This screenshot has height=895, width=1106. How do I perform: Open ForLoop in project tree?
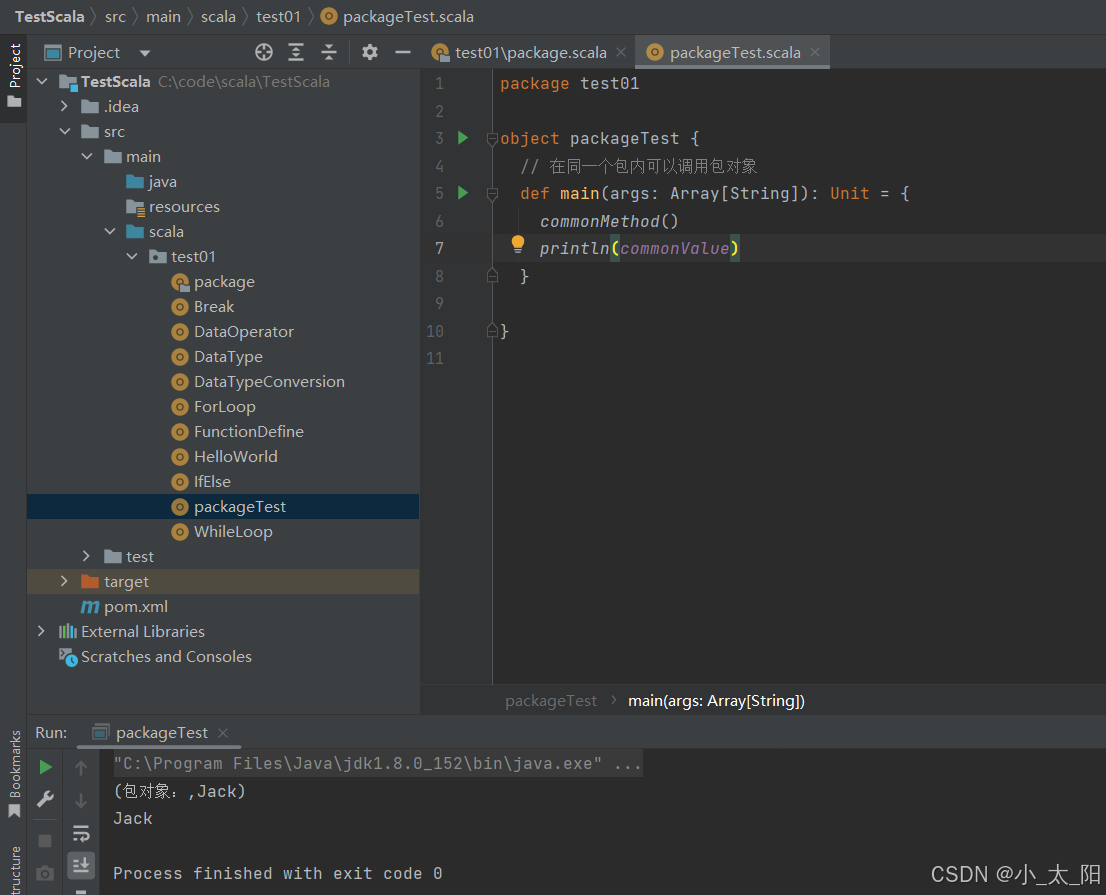point(214,407)
